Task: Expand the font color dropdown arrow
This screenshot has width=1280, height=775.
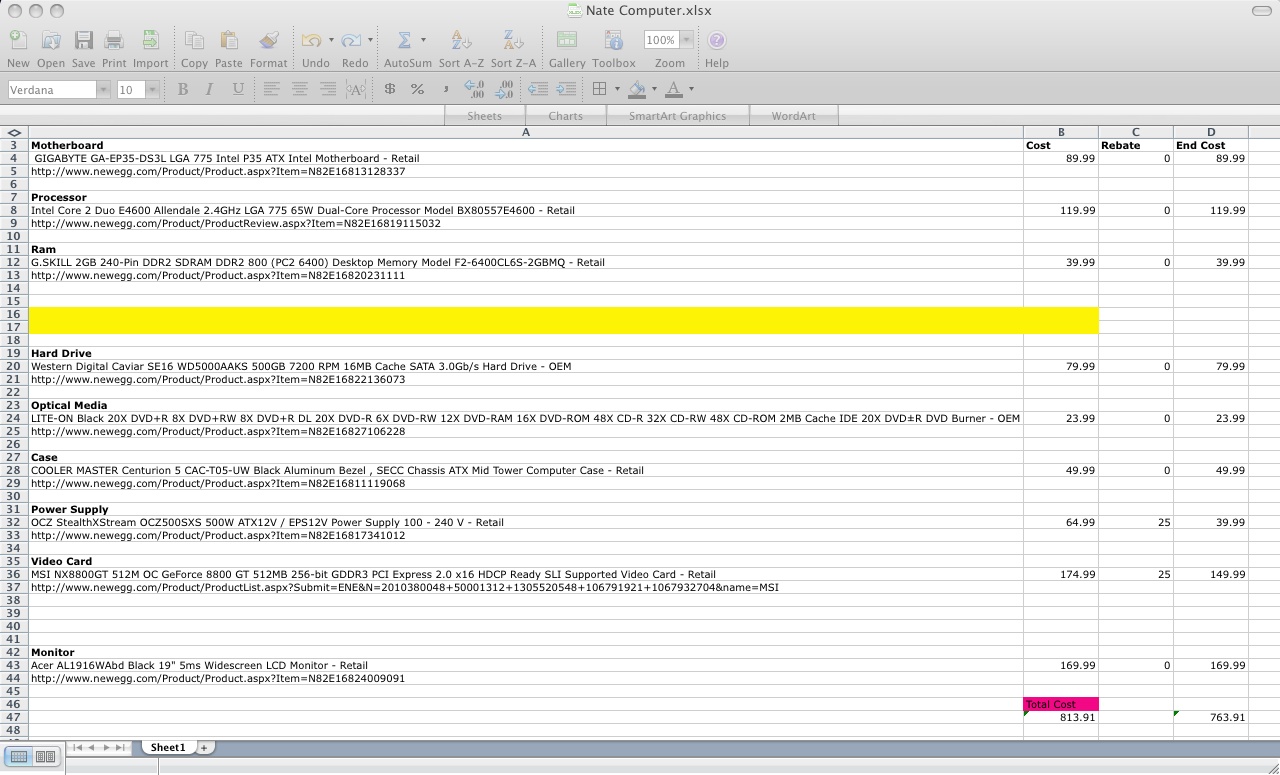Action: coord(691,89)
